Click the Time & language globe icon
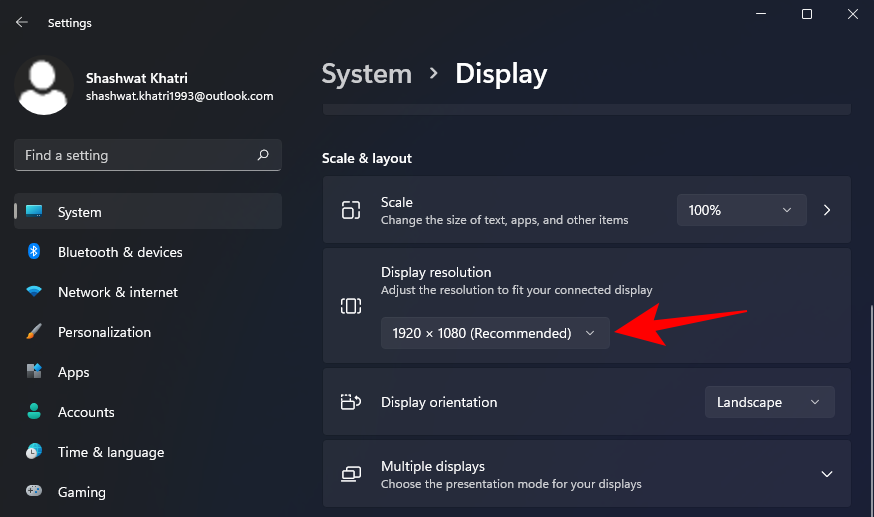The height and width of the screenshot is (517, 874). point(34,452)
